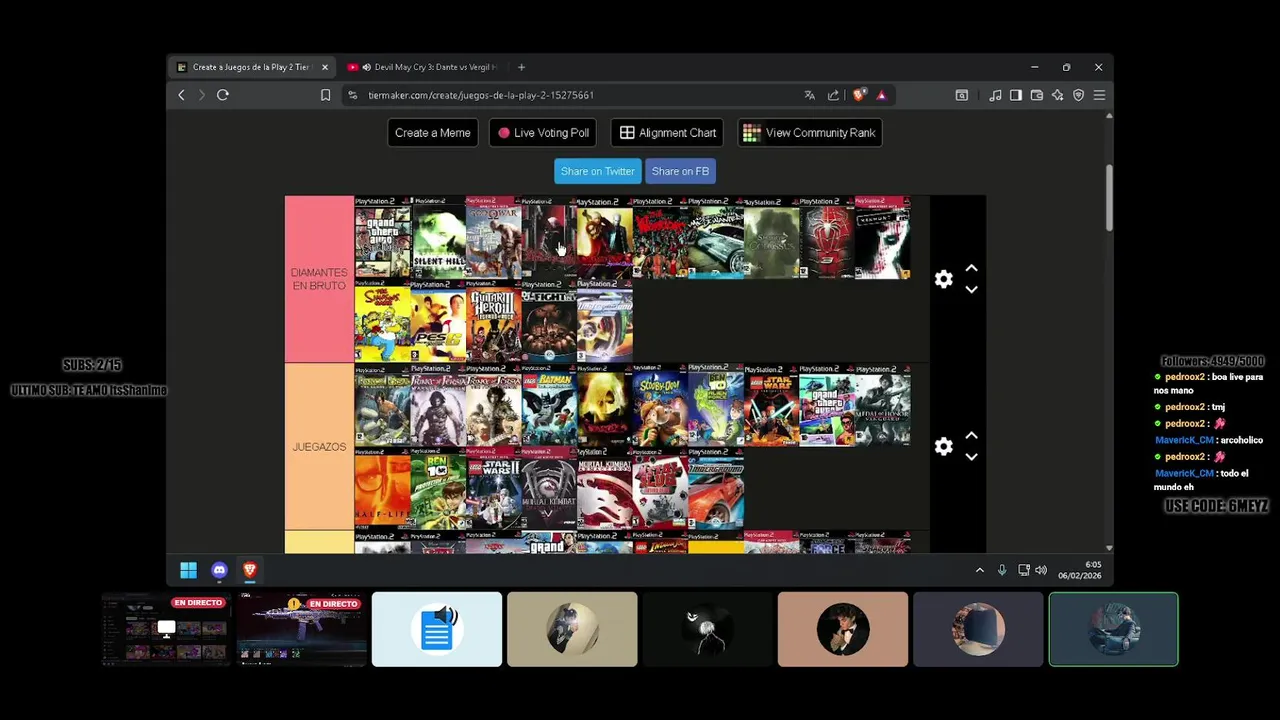The image size is (1280, 720).
Task: Click the Create a Meme button
Action: coord(432,133)
